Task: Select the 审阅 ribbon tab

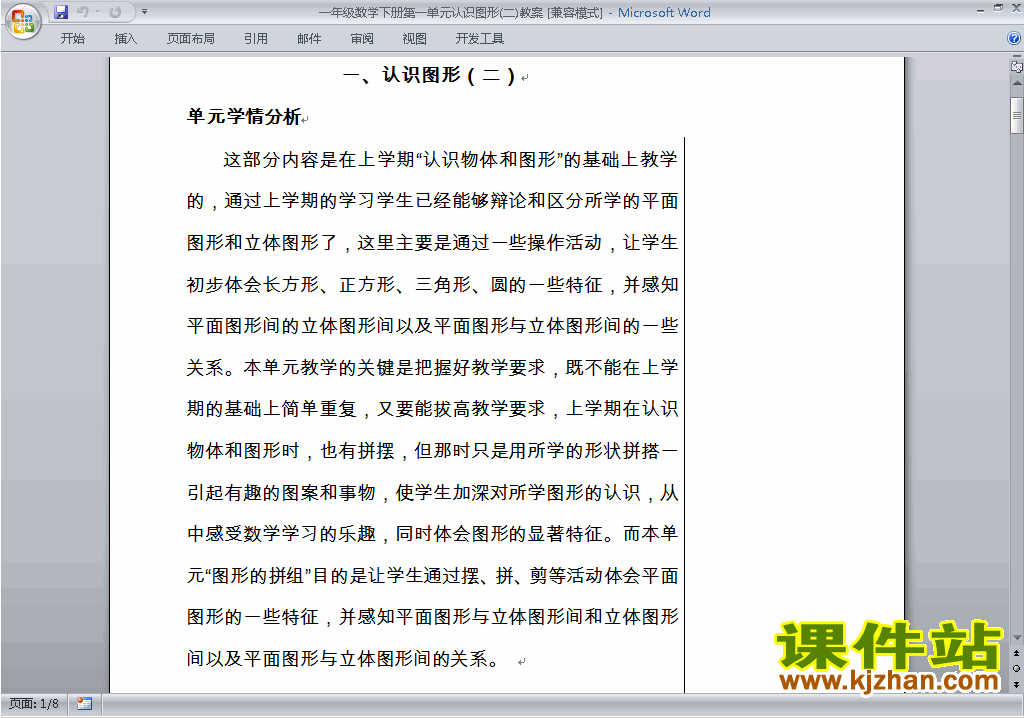Action: [x=362, y=39]
